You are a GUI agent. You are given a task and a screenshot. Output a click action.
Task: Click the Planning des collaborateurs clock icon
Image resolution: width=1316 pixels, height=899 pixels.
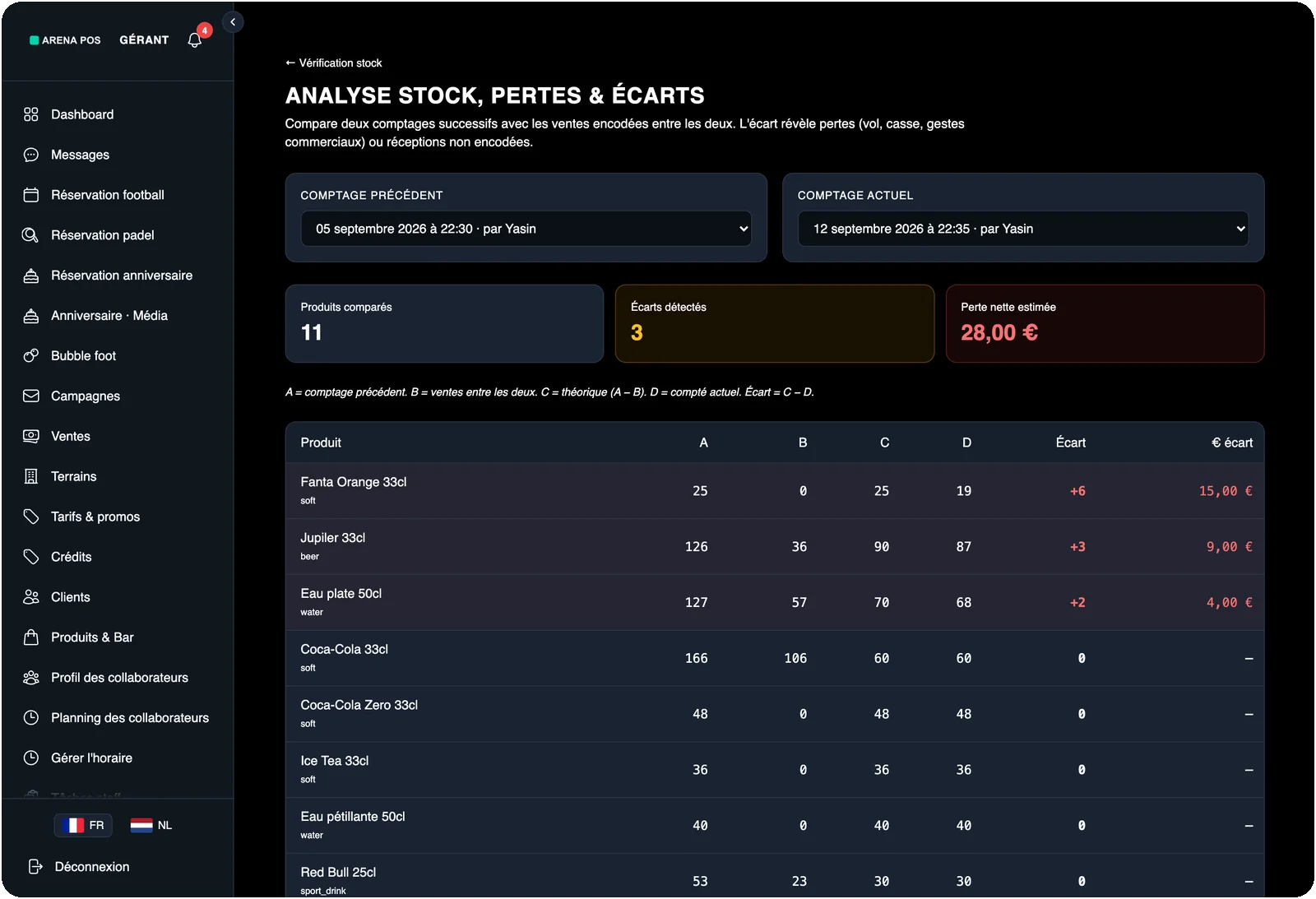click(31, 718)
